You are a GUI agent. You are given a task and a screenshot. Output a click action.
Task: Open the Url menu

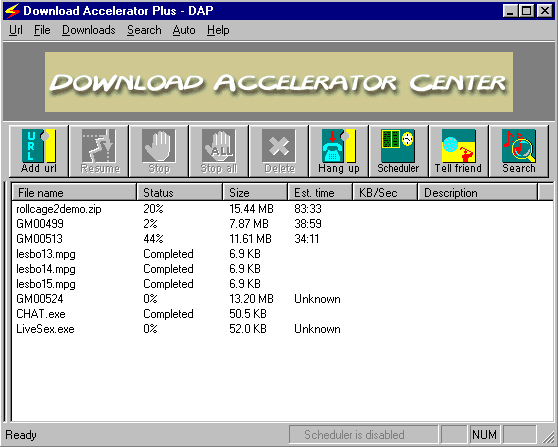tap(16, 30)
